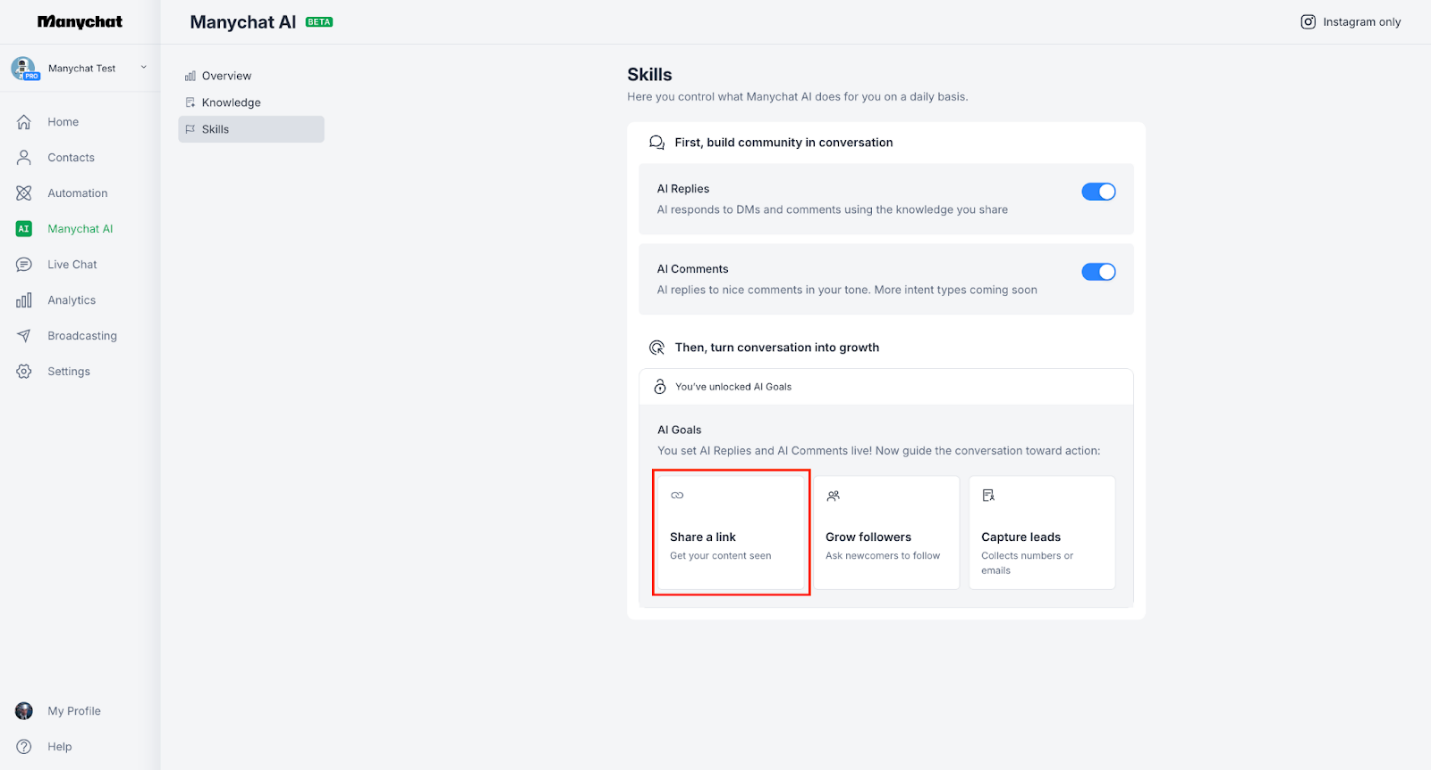Open Broadcasting via its paper plane icon

24,335
